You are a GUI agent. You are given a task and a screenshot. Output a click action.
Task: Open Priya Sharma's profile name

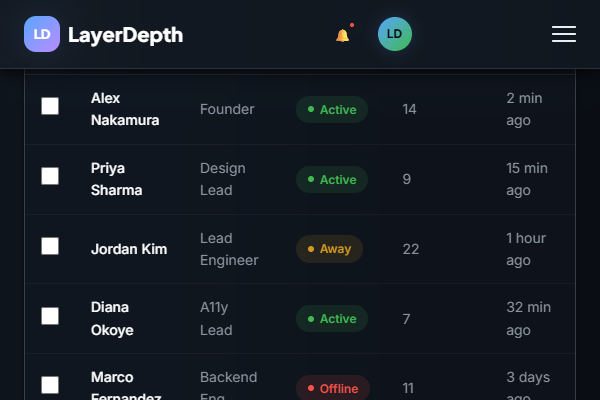click(x=116, y=179)
